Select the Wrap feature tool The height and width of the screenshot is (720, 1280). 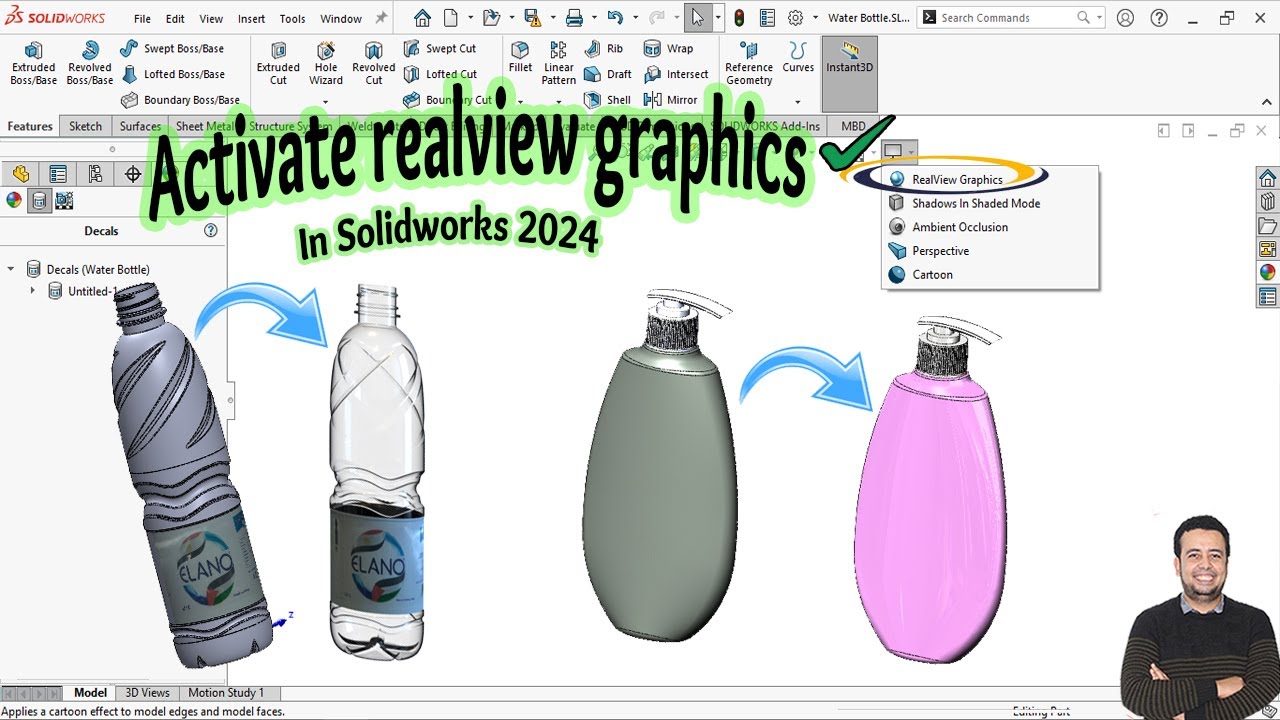pos(669,48)
